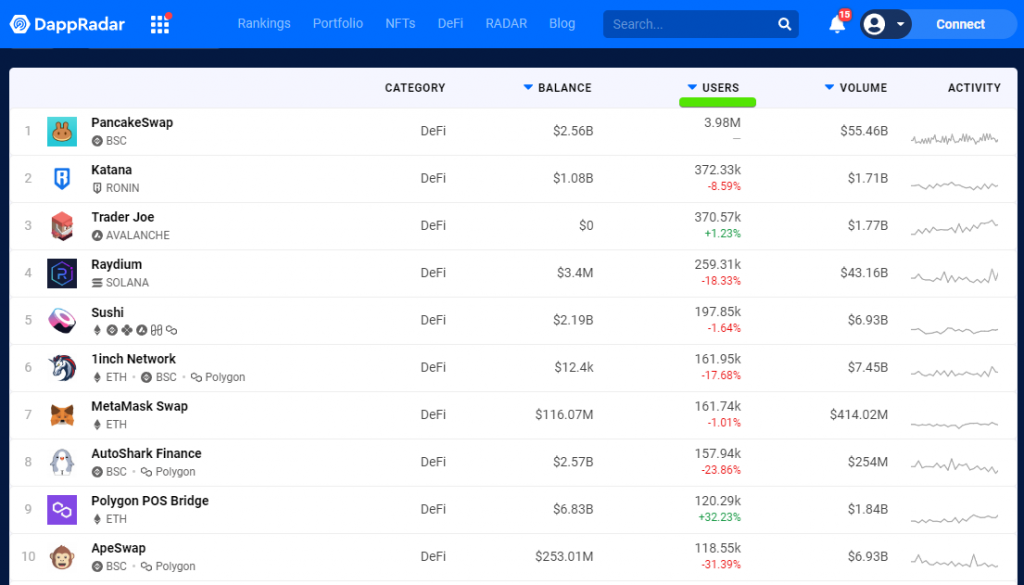Click the 1inch Network unicorn logo
1024x585 pixels.
[62, 368]
